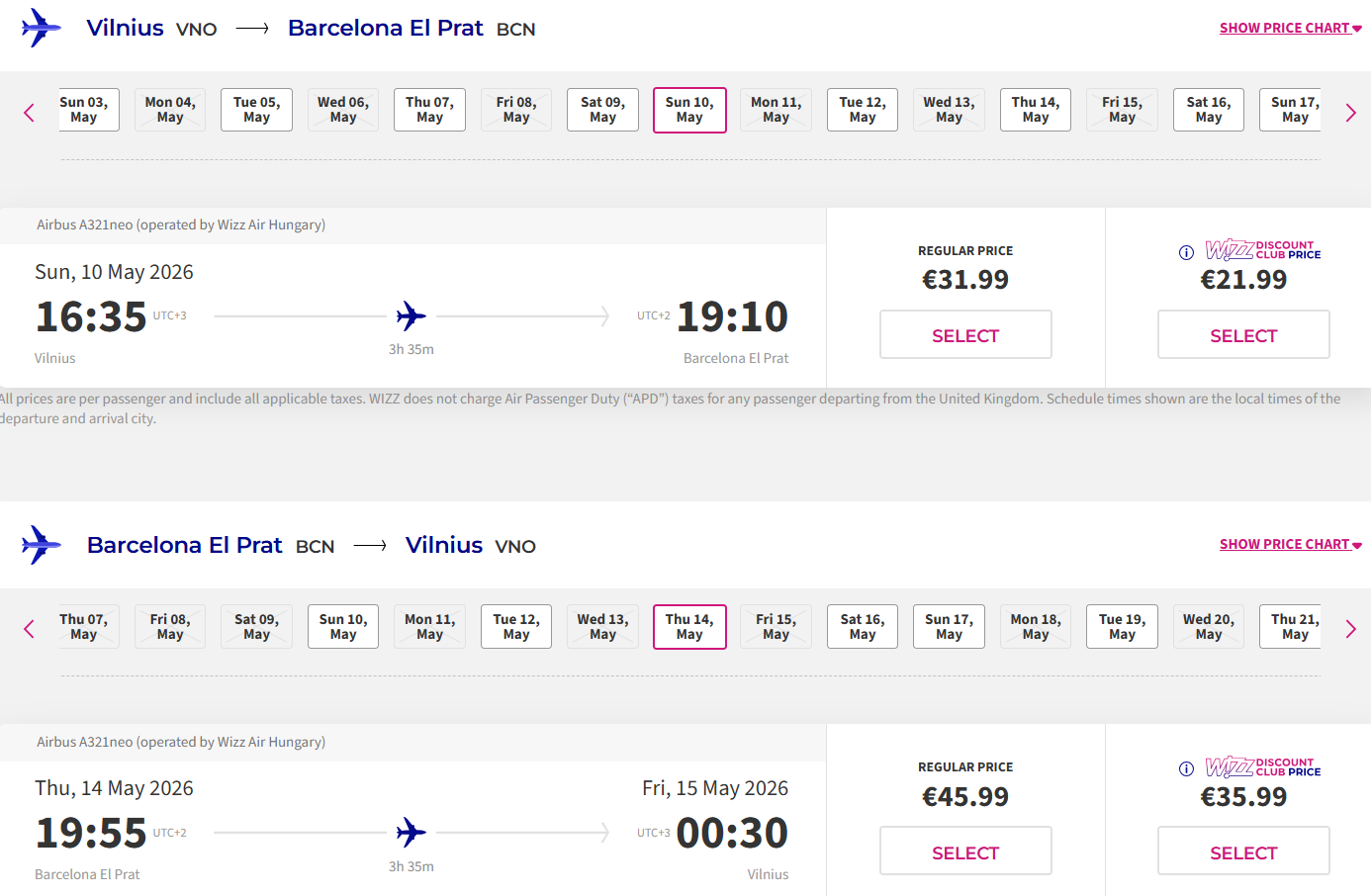Expand outbound Show Price Chart

point(1290,28)
